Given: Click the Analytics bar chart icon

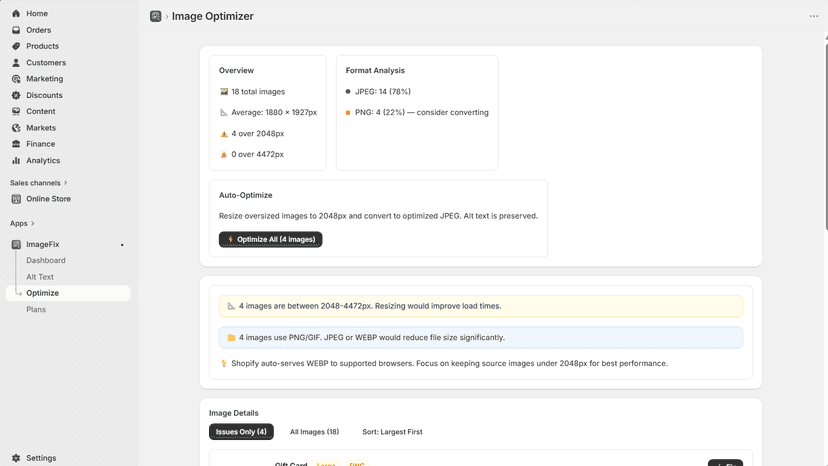Looking at the screenshot, I should pyautogui.click(x=16, y=161).
